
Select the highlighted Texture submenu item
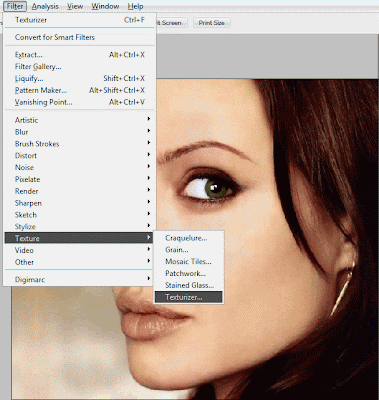click(x=80, y=238)
